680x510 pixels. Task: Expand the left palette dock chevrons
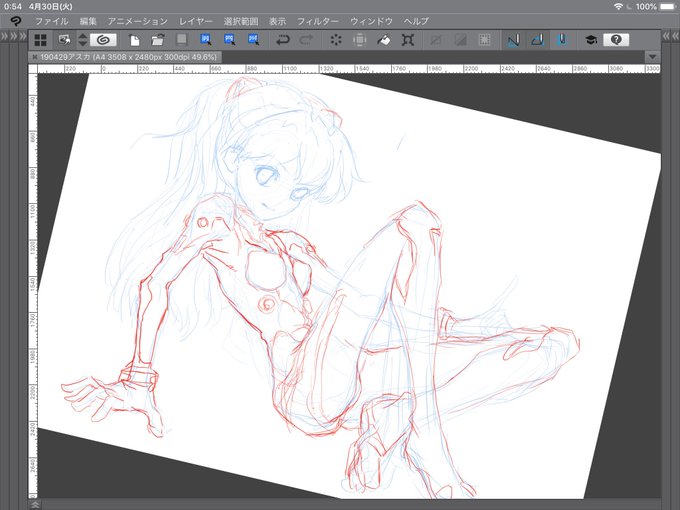pyautogui.click(x=13, y=36)
